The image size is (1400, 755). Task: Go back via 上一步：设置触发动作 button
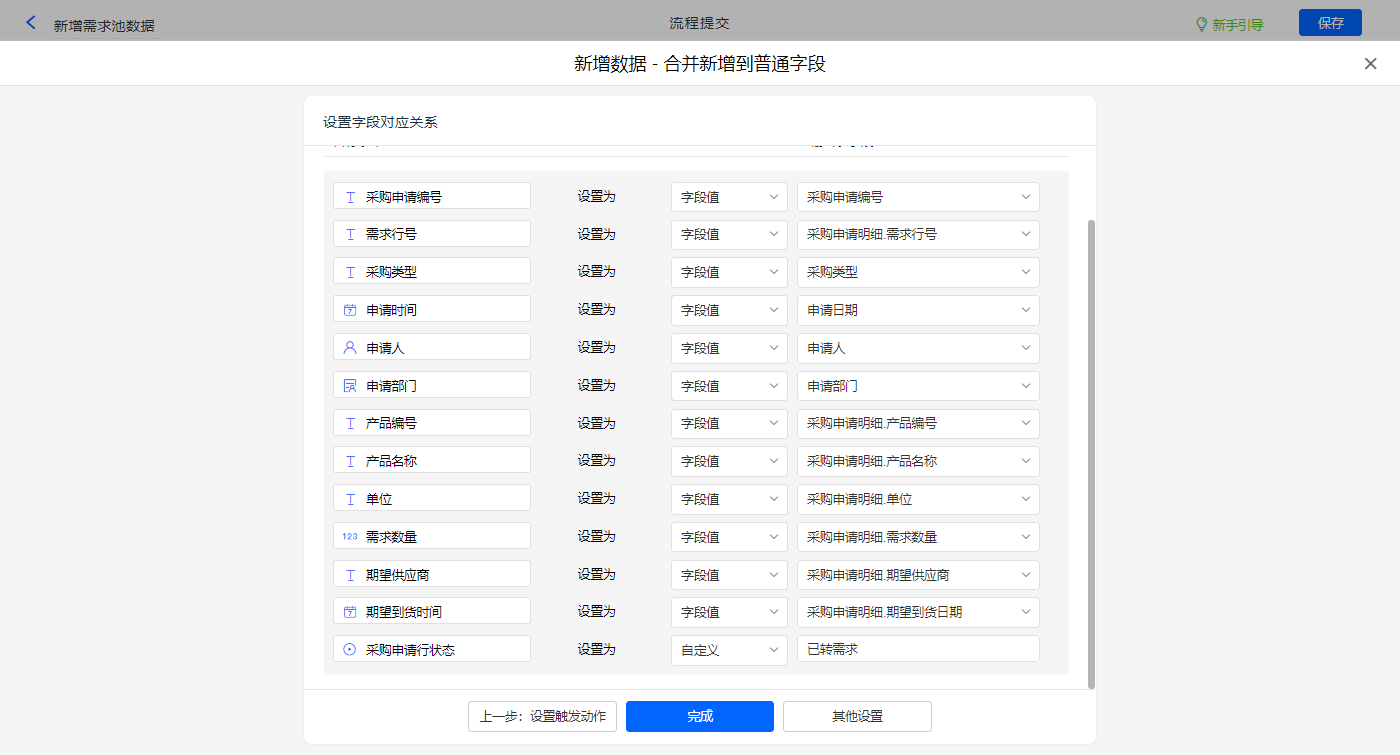click(543, 716)
